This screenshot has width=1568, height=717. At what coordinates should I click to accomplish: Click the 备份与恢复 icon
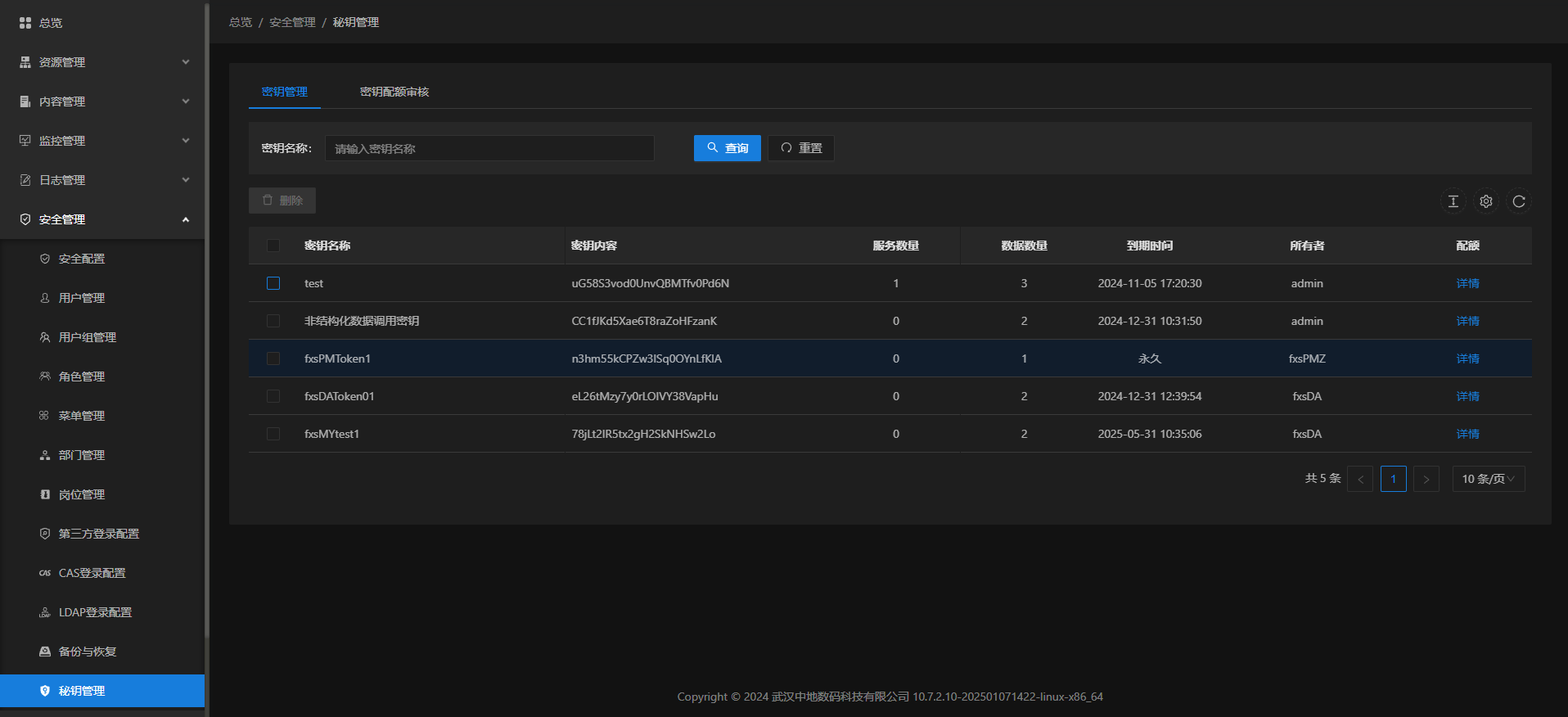coord(45,652)
